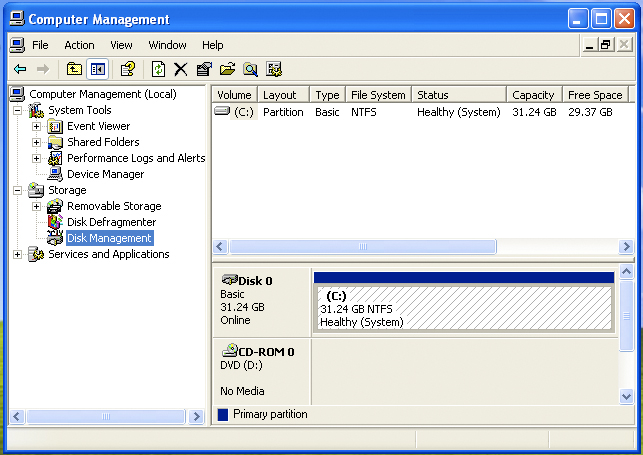The width and height of the screenshot is (643, 455).
Task: Open the Action menu
Action: click(x=79, y=45)
